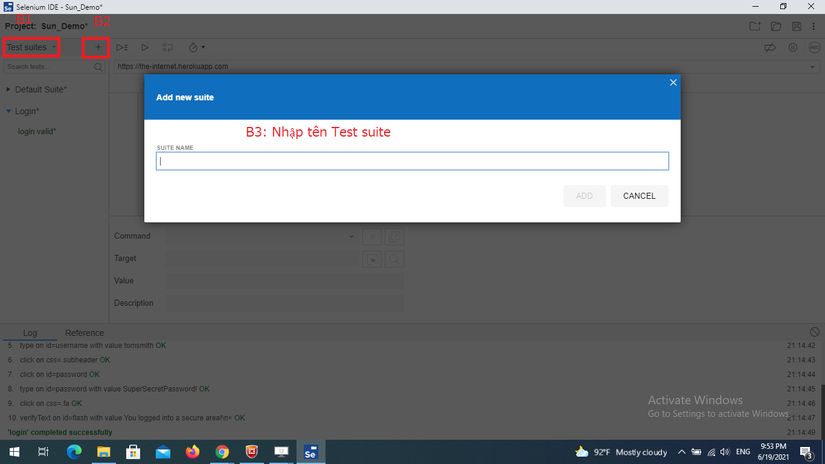Click log entry 'click on css=.fa OK'

point(51,404)
